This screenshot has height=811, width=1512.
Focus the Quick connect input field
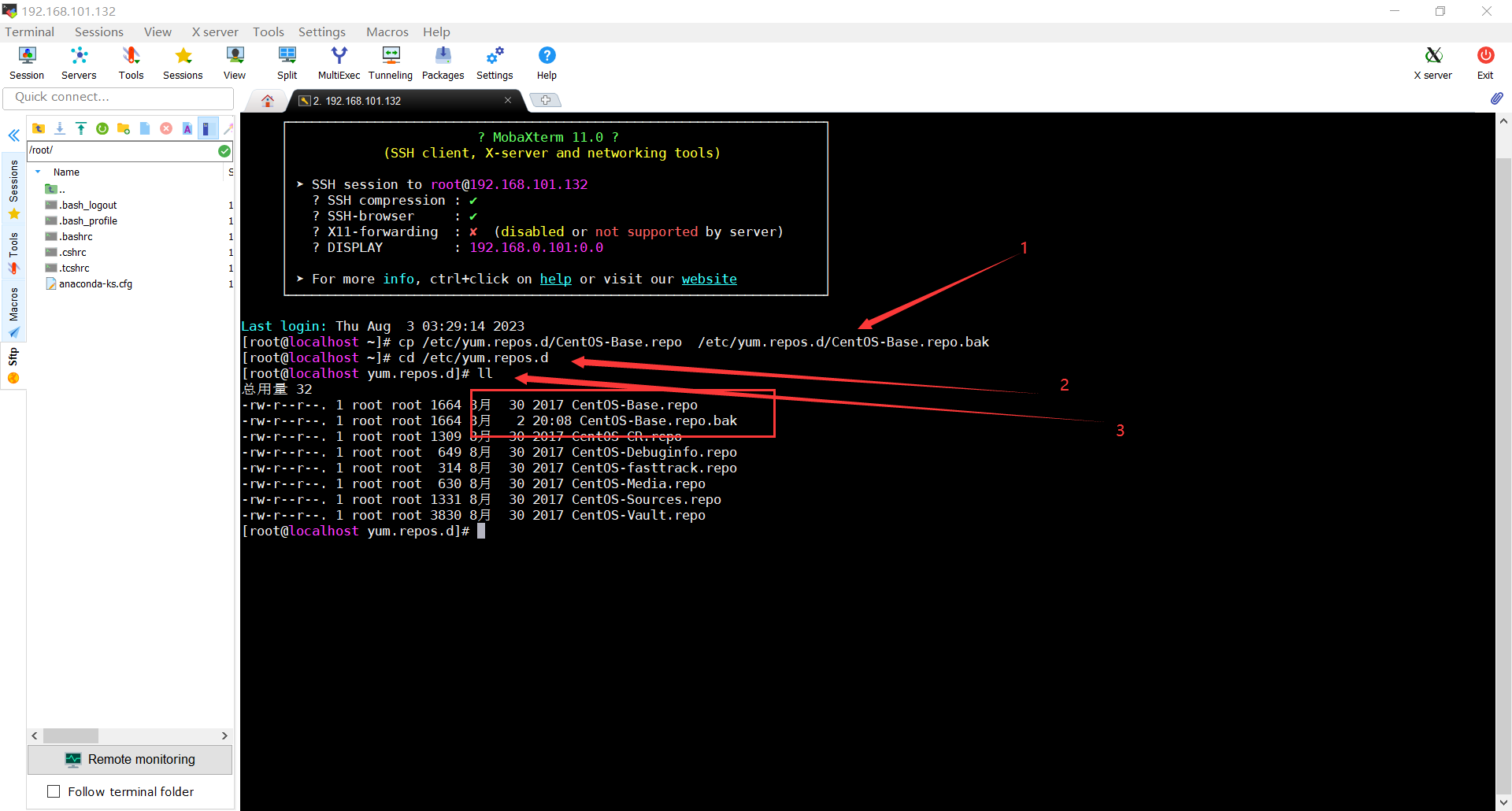[x=118, y=97]
